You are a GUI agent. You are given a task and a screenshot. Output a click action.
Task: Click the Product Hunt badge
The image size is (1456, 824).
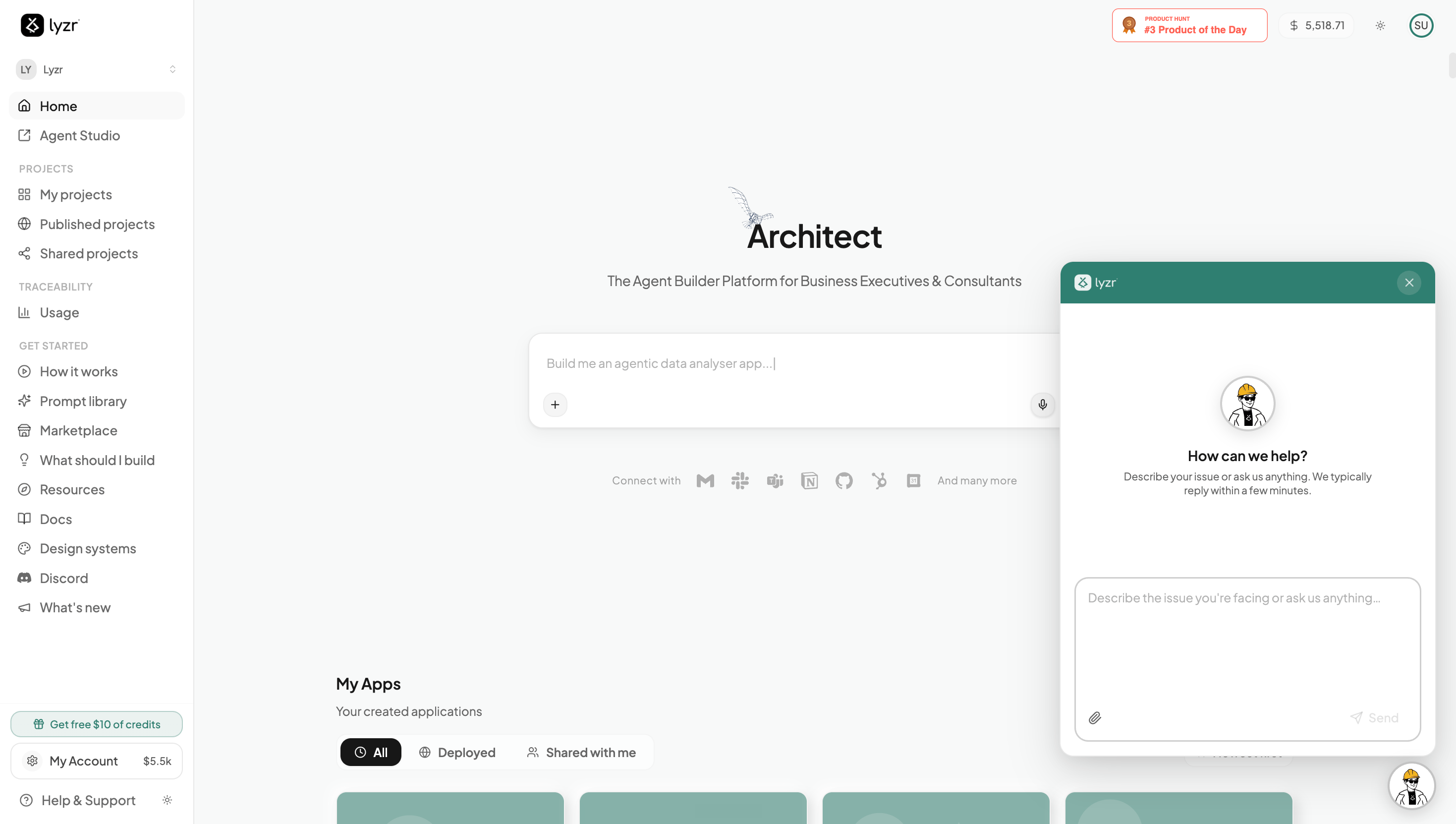coord(1189,25)
